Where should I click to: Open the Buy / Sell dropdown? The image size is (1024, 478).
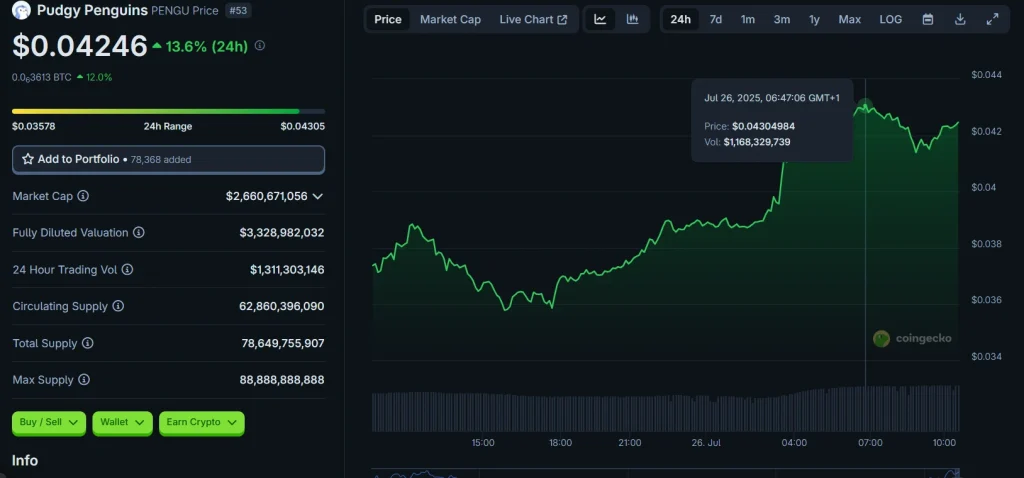tap(49, 422)
